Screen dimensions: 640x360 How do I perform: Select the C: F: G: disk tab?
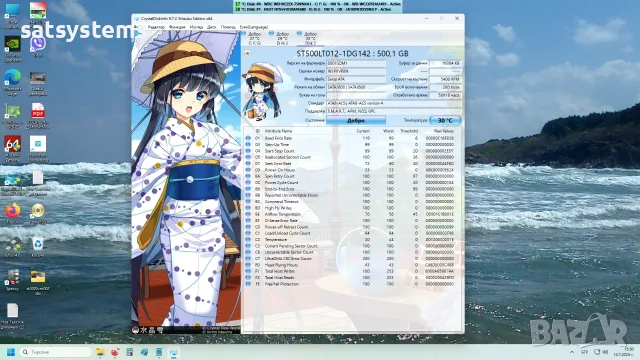pyautogui.click(x=254, y=38)
